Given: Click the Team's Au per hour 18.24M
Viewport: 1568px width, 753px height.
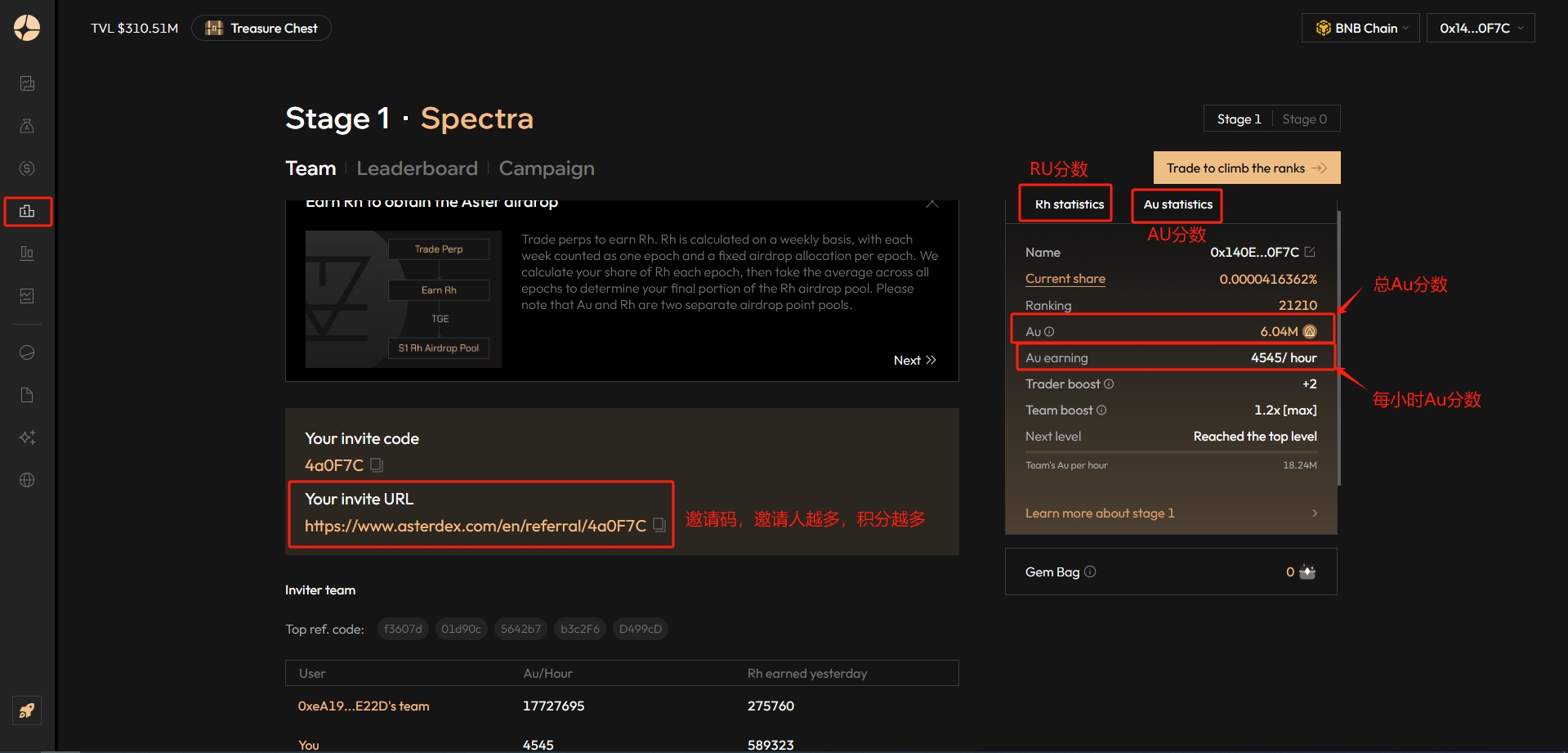Looking at the screenshot, I should point(1299,465).
